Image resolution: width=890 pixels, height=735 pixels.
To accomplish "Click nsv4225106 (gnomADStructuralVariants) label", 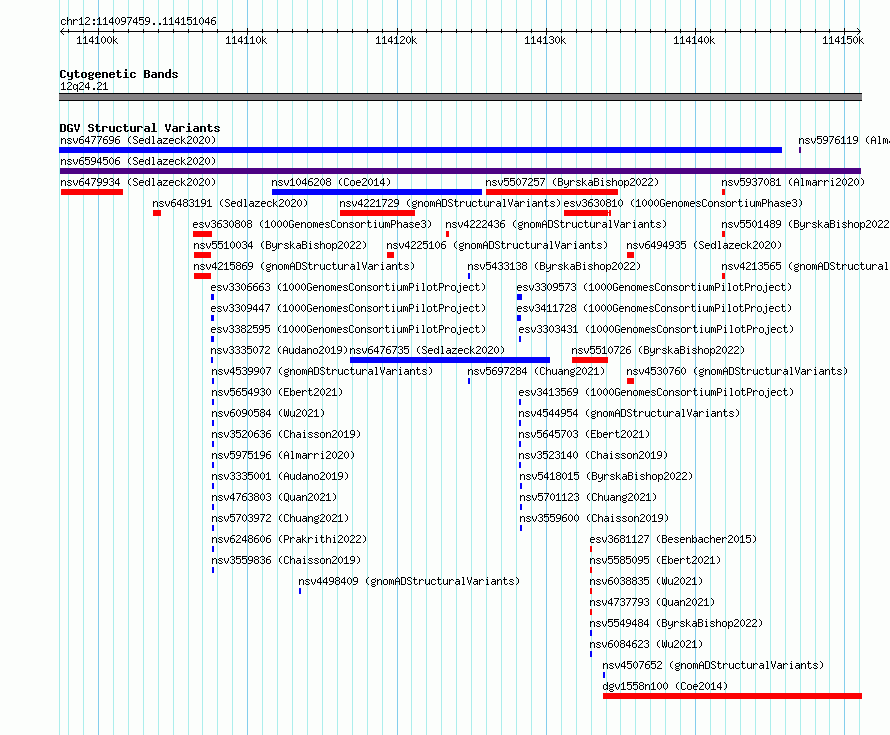I will coord(497,245).
